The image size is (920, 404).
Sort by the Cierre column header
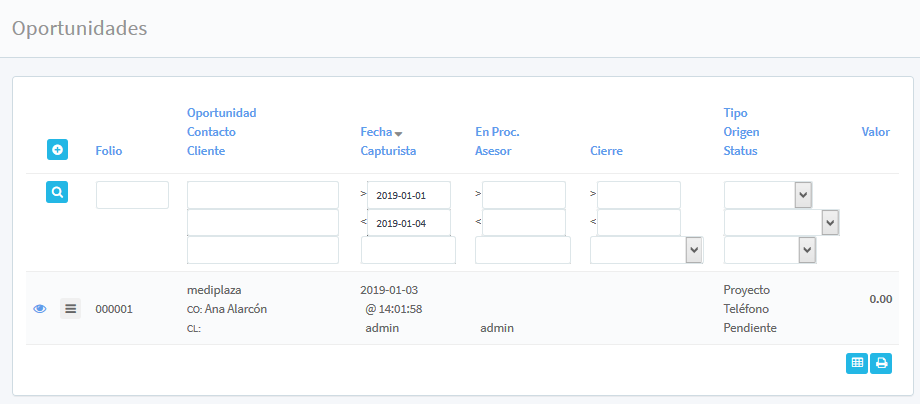(606, 151)
